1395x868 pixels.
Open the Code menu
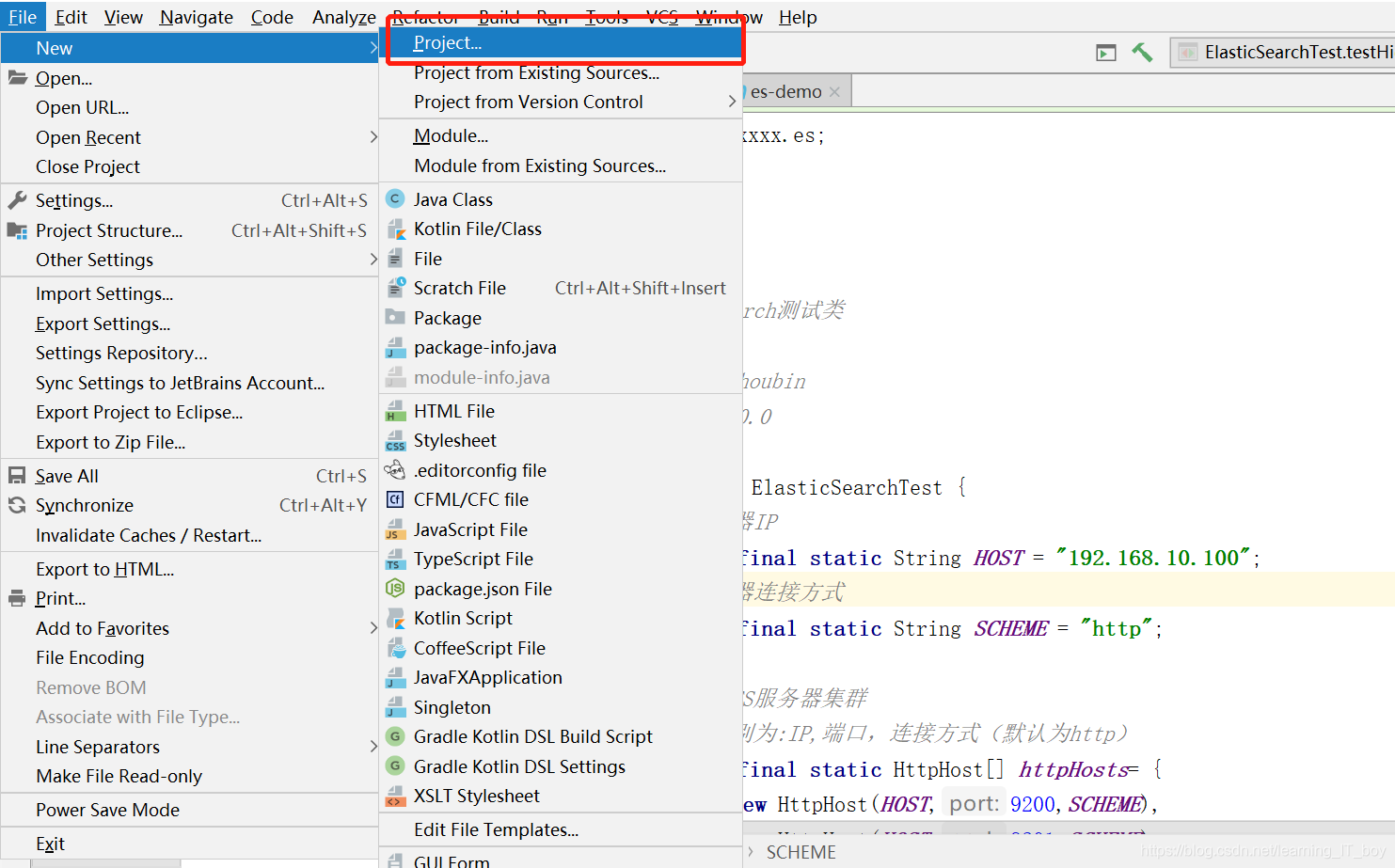pyautogui.click(x=272, y=17)
